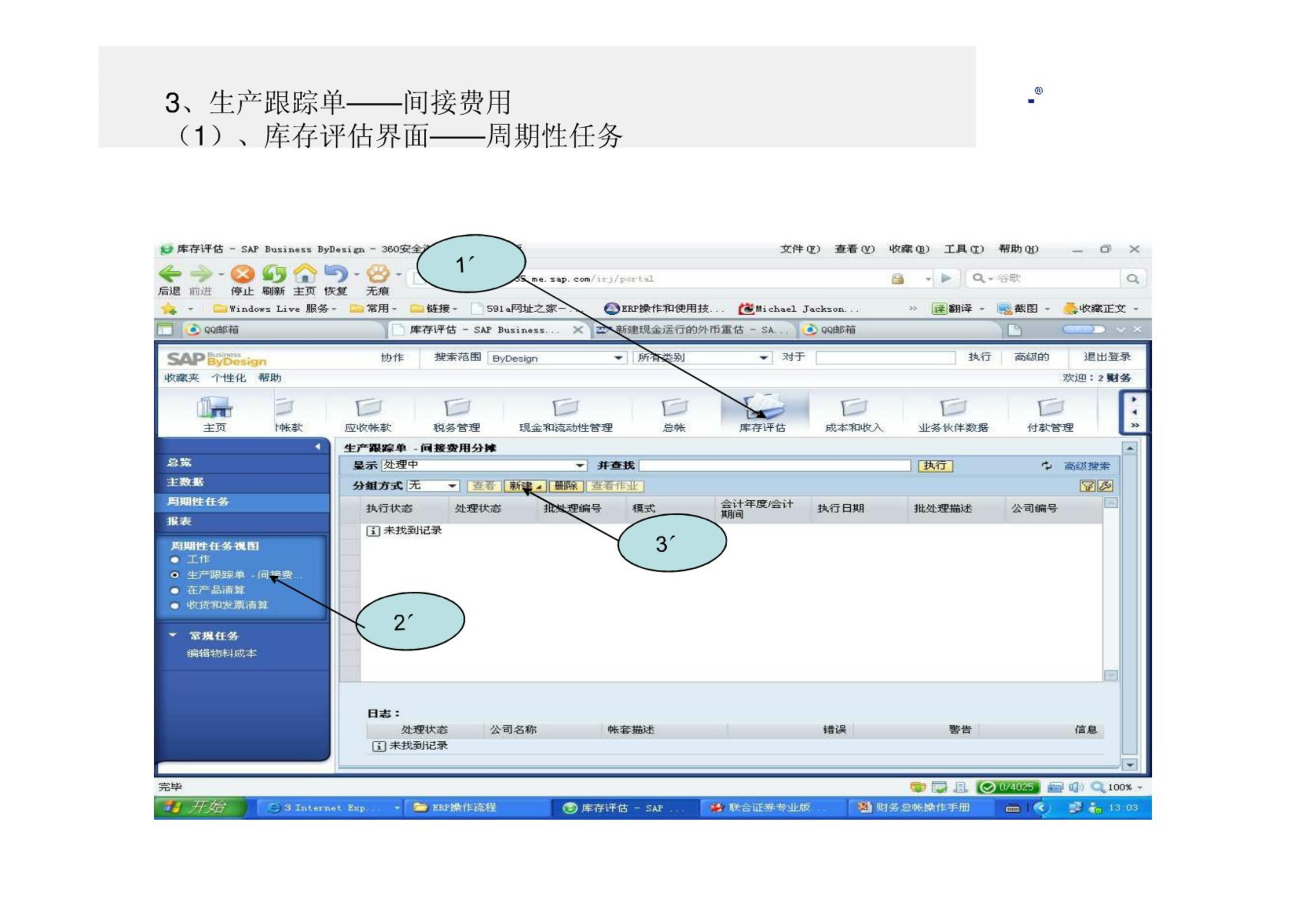Click the table settings wrench icon
The width and height of the screenshot is (1306, 924).
click(x=1105, y=486)
